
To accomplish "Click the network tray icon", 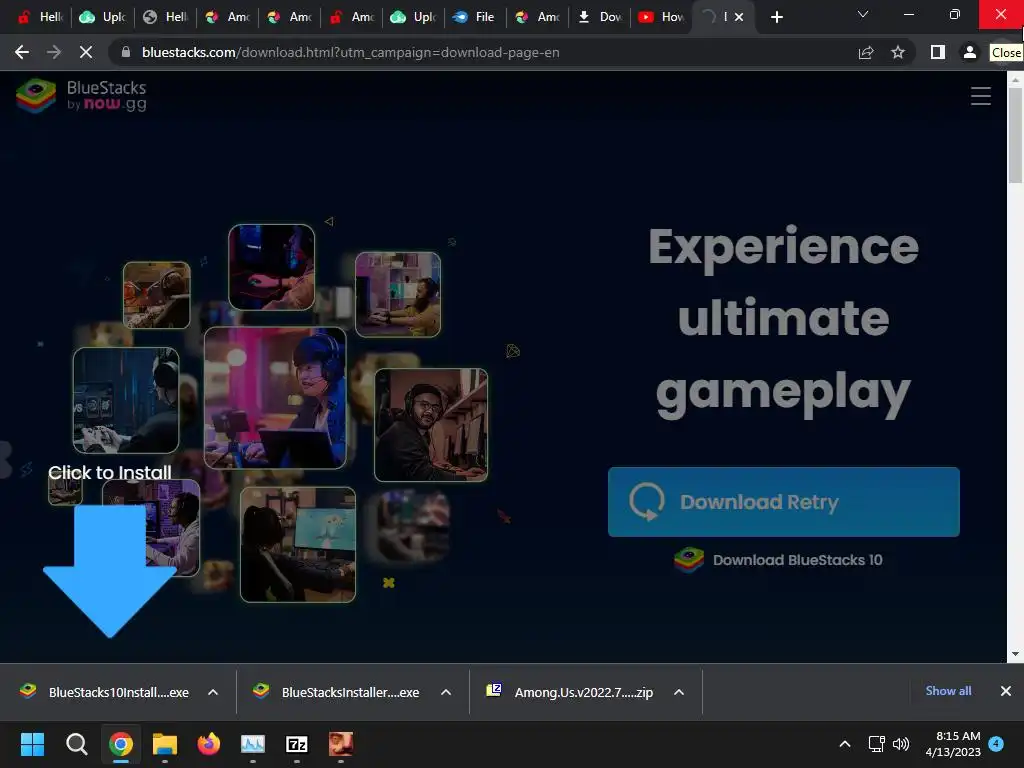I will coord(876,744).
